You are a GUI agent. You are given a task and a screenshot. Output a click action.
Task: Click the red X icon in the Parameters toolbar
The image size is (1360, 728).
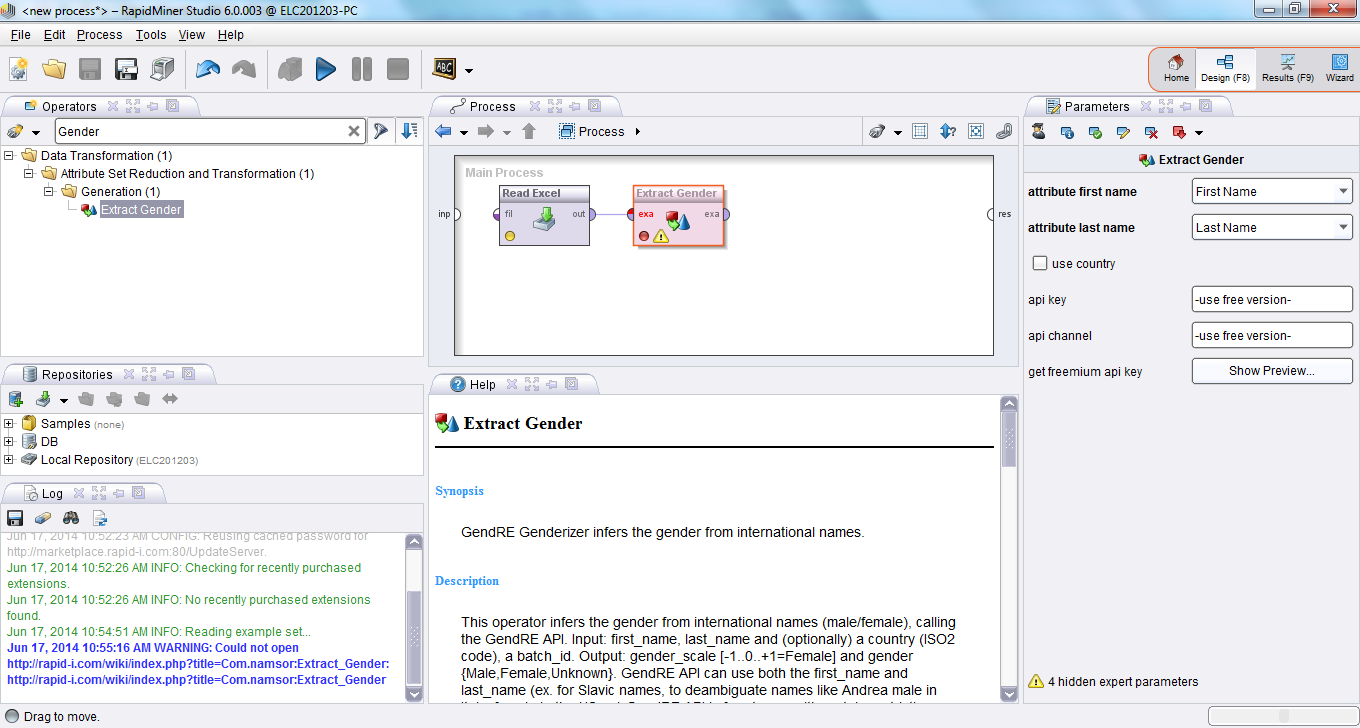point(1151,132)
